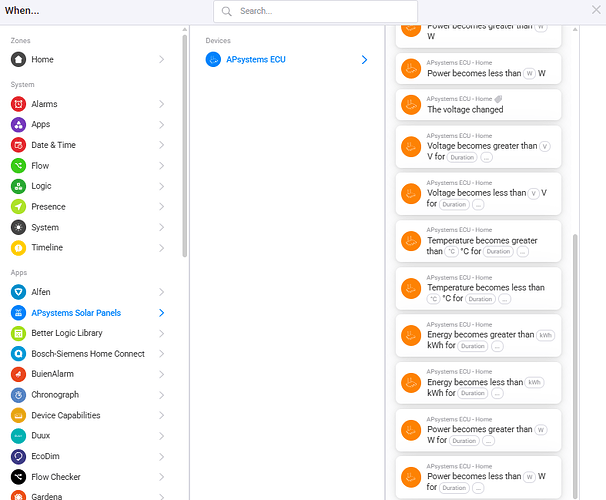Click the Logic icon
606x500 pixels.
[18, 186]
